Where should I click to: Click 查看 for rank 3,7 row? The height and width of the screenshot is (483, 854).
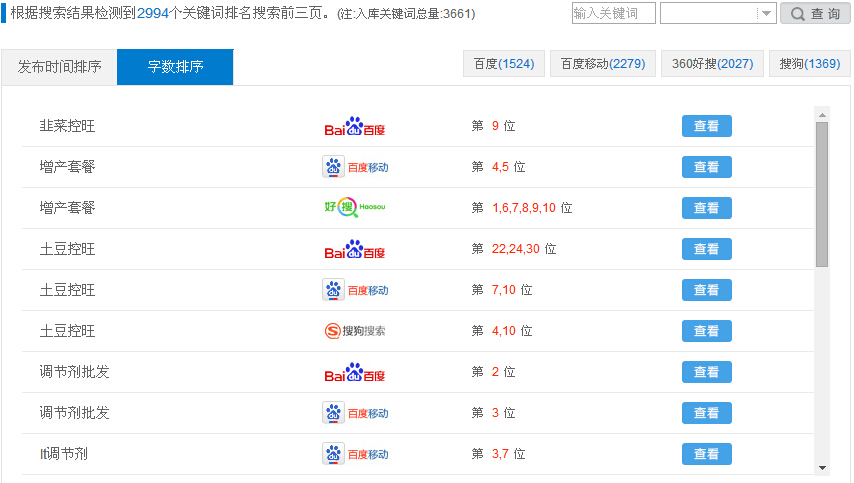click(706, 454)
